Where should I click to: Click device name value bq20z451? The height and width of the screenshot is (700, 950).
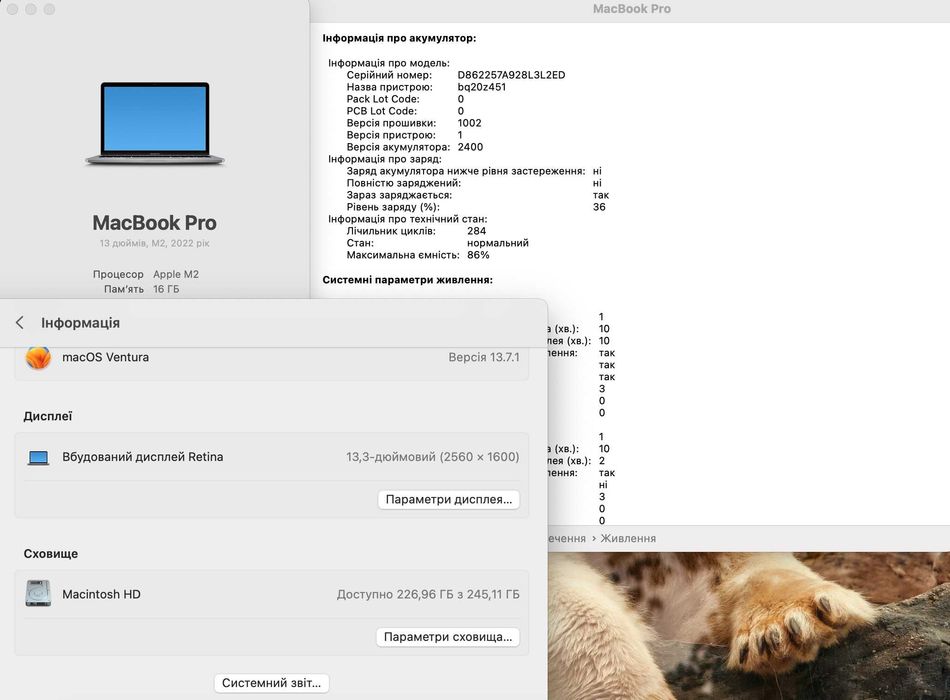(482, 87)
